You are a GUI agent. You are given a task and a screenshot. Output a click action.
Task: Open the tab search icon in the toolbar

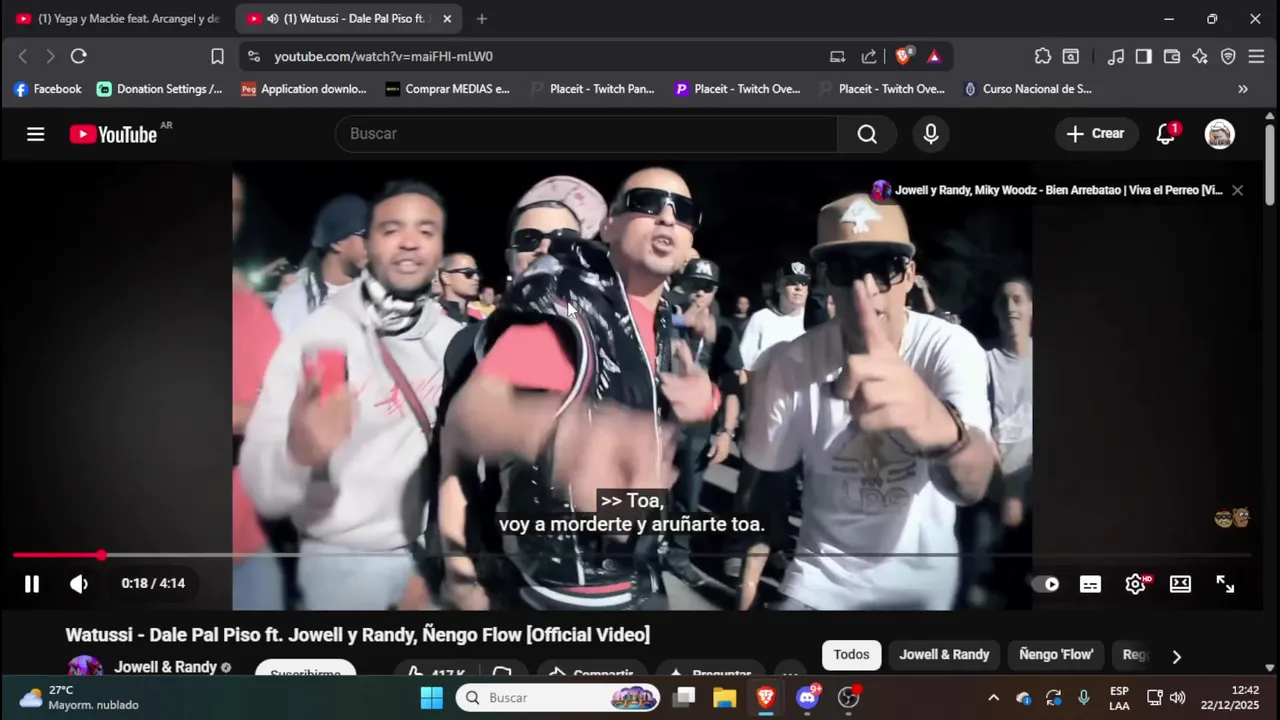tap(1071, 57)
